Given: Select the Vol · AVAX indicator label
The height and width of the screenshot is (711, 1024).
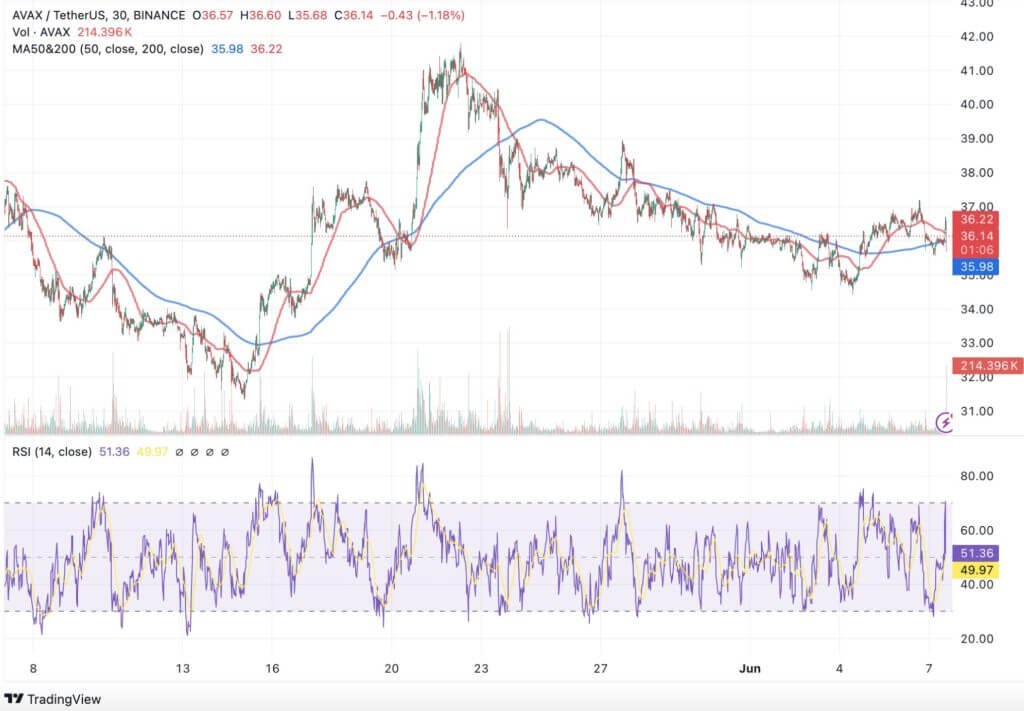Looking at the screenshot, I should coord(41,32).
